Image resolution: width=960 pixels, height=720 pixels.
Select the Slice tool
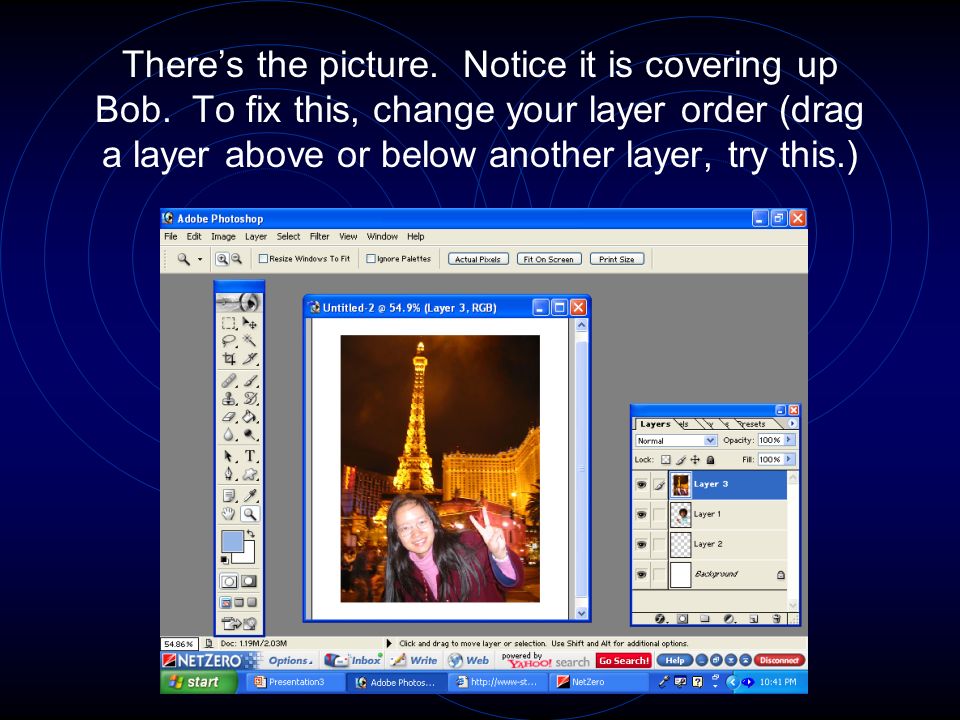pyautogui.click(x=249, y=358)
